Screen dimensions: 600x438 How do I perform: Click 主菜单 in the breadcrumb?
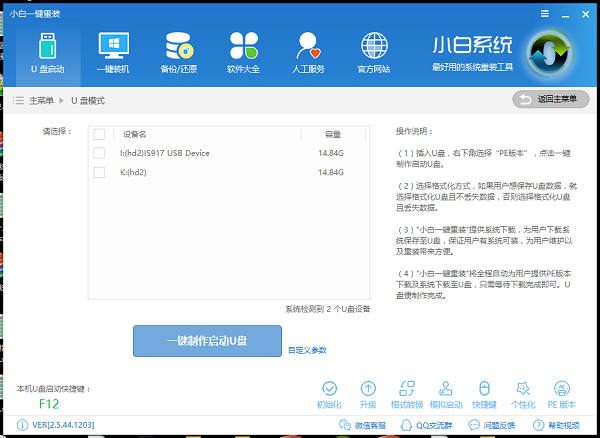(41, 101)
